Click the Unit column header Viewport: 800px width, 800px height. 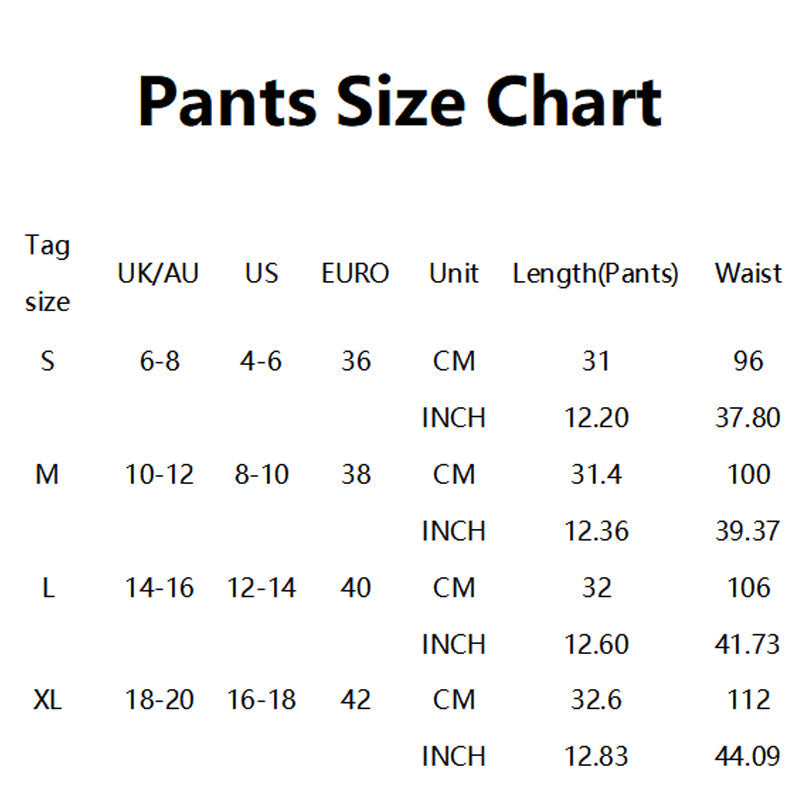click(454, 273)
